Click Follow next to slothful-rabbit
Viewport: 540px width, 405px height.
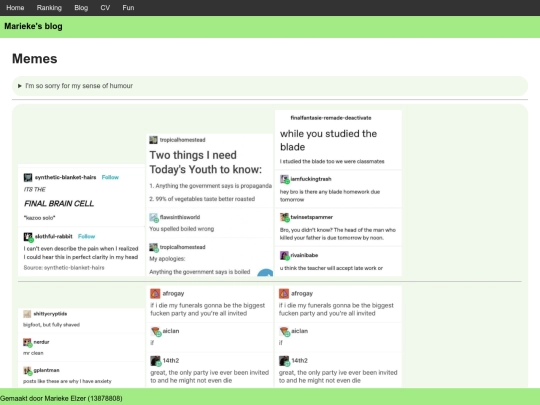86,237
